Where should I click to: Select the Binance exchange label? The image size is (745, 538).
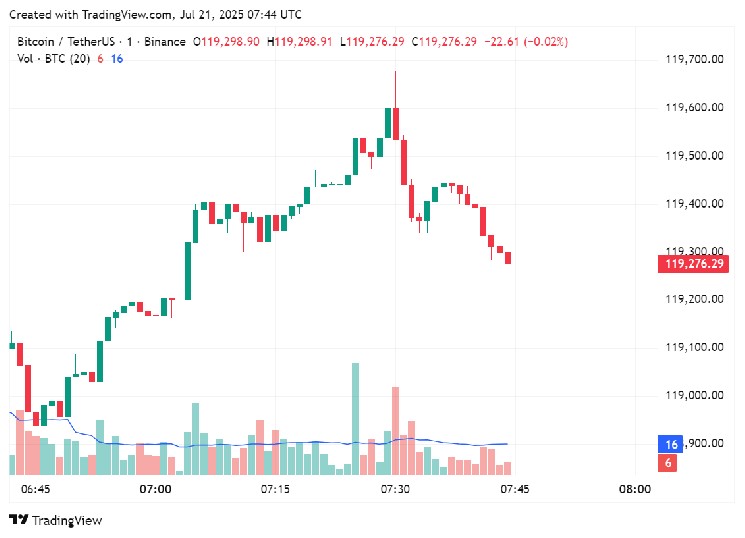(162, 41)
